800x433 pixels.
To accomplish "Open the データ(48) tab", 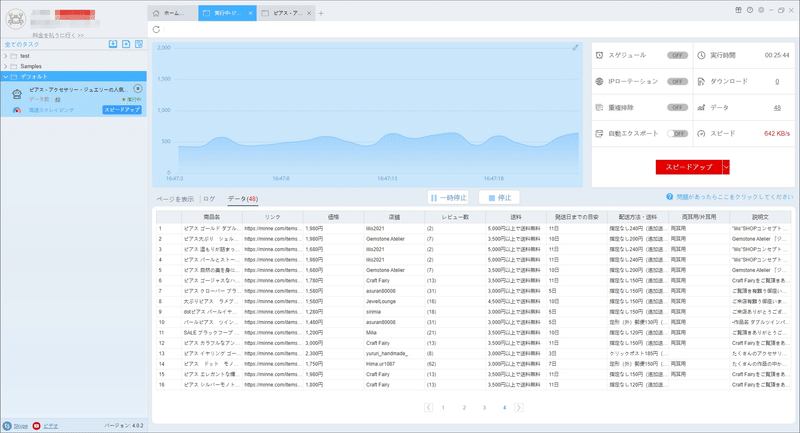I will pos(243,198).
